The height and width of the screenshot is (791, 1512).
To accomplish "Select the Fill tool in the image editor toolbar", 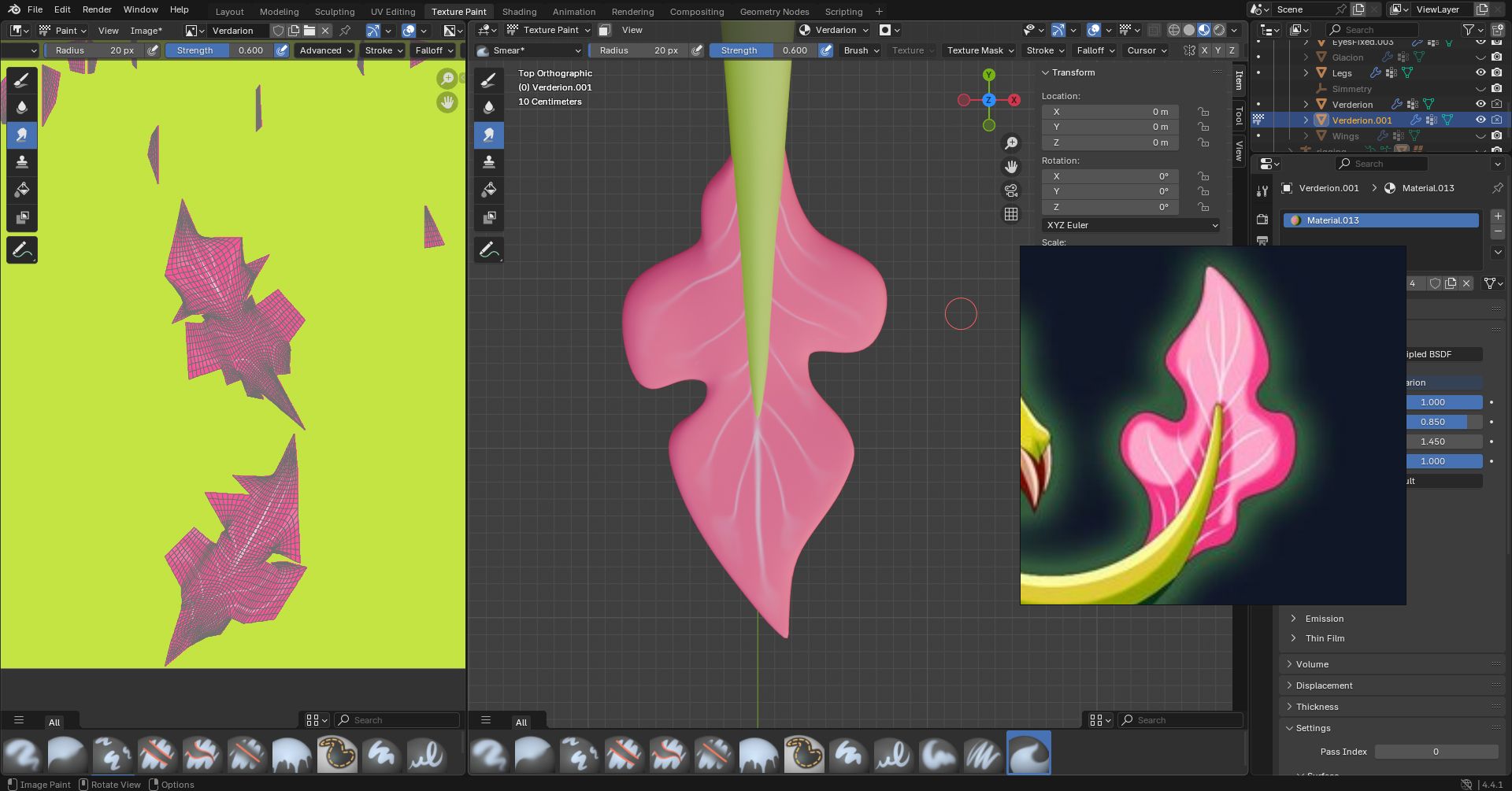I will tap(22, 190).
